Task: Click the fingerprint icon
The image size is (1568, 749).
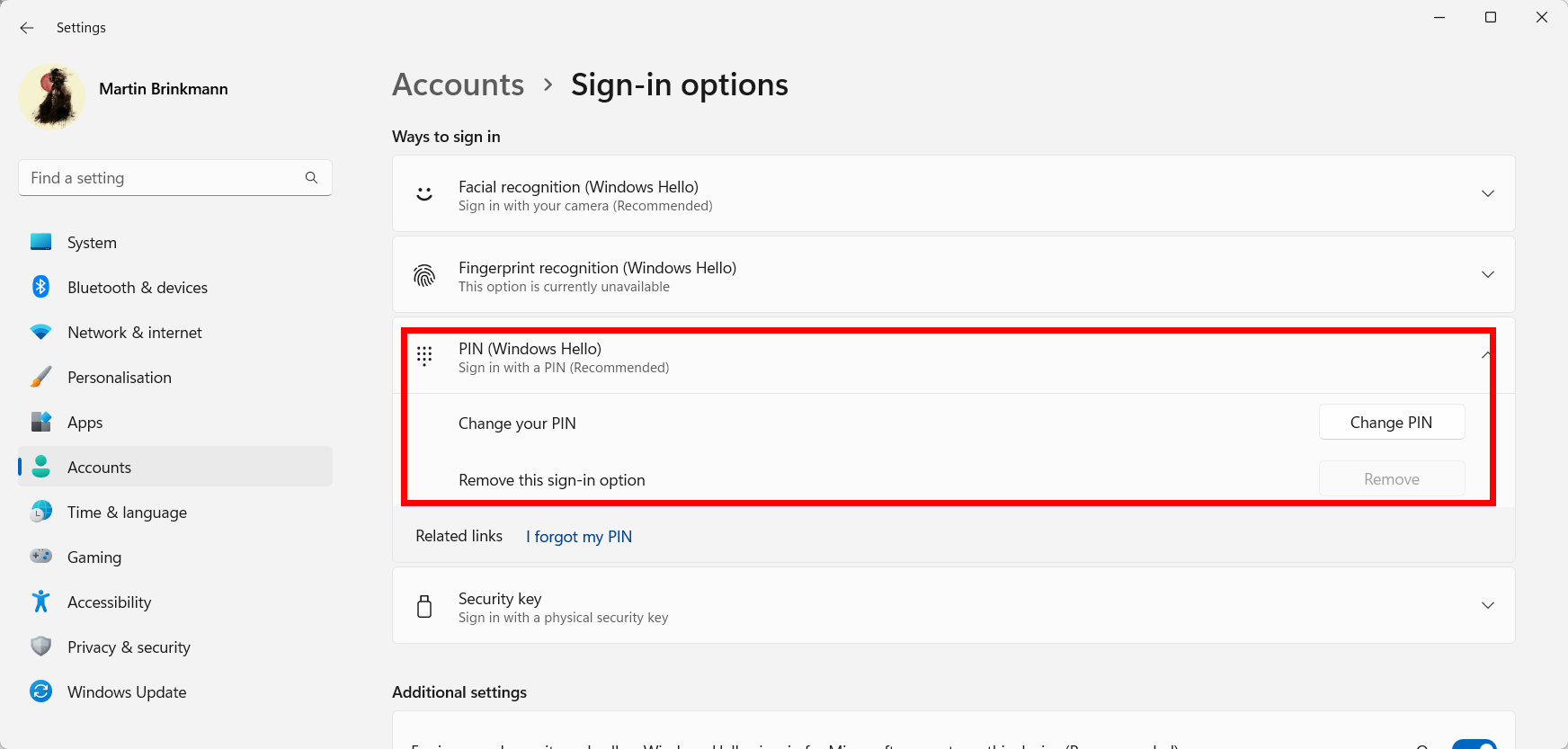Action: 424,275
